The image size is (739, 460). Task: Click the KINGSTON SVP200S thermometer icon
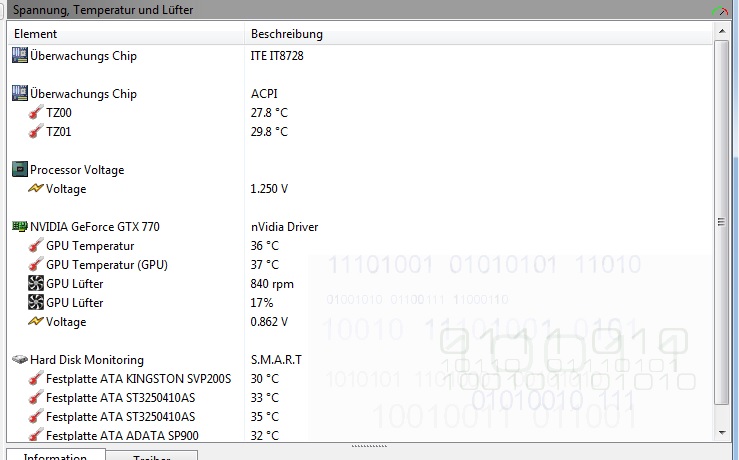[x=36, y=378]
